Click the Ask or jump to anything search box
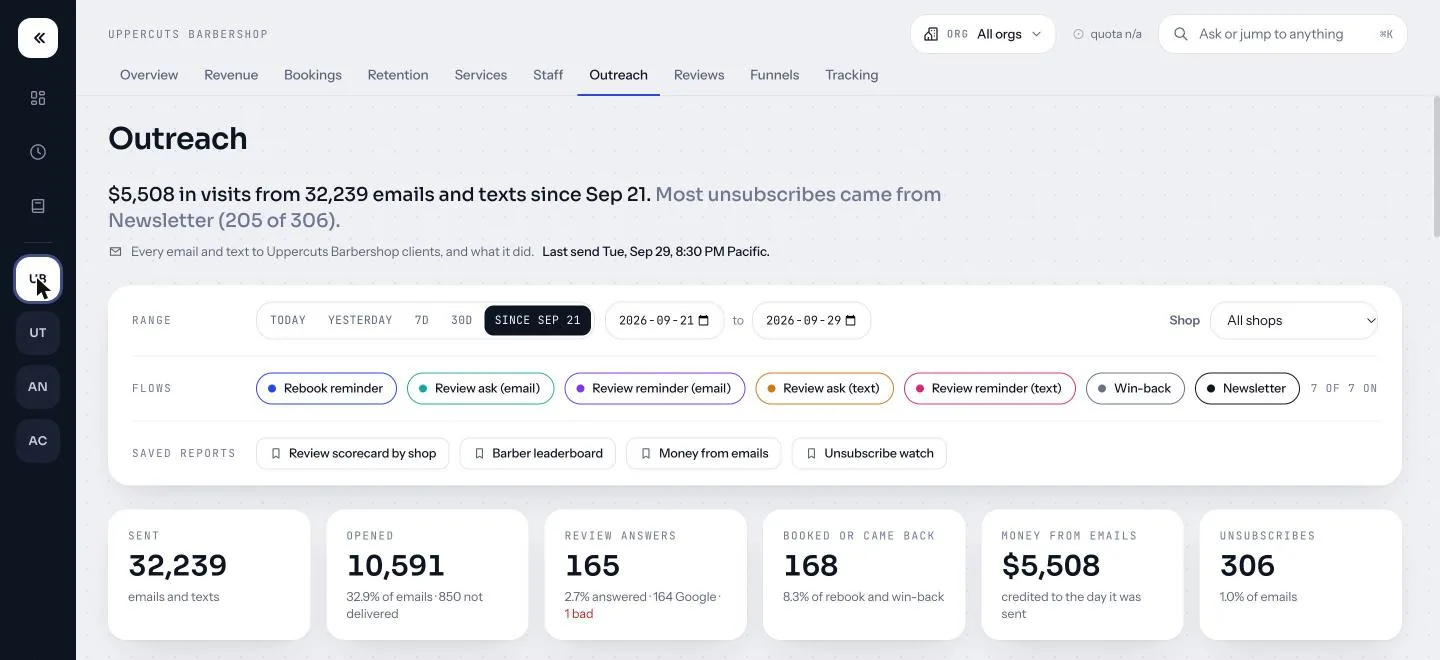Screen dimensions: 1440x660 pyautogui.click(x=1283, y=34)
